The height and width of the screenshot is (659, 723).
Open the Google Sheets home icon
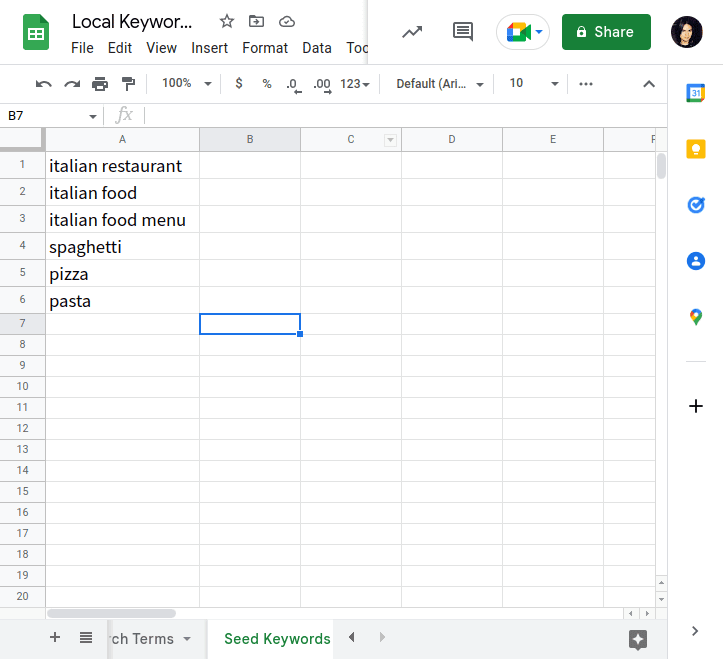click(x=36, y=32)
